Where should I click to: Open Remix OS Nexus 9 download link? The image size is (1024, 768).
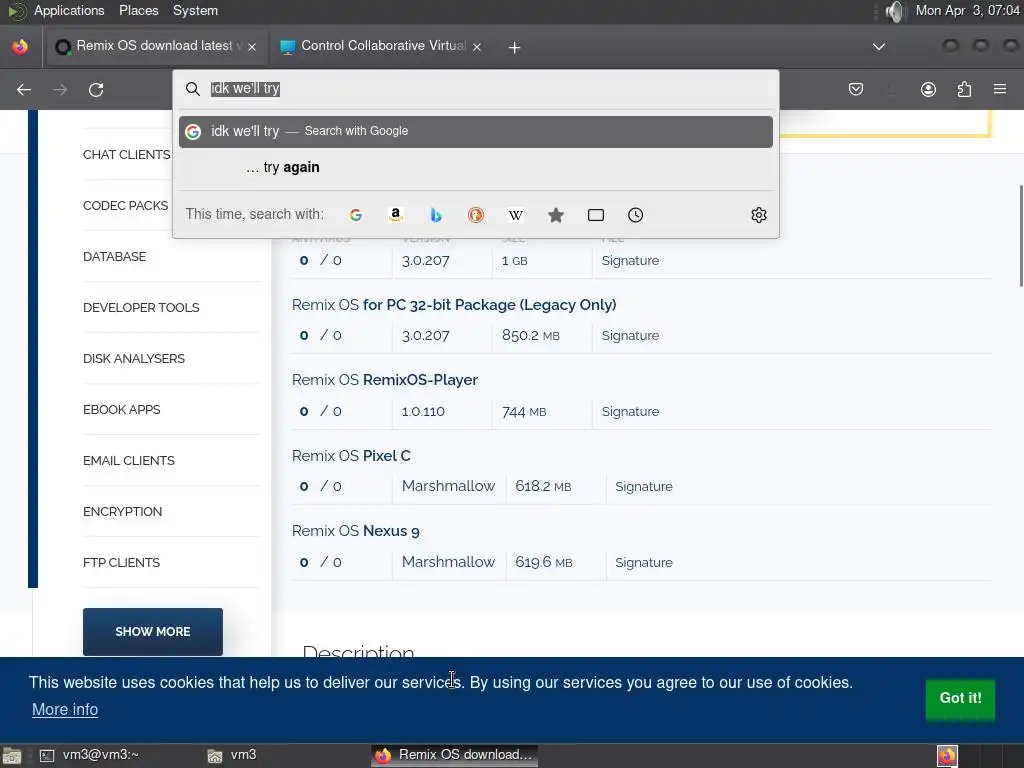coord(355,531)
